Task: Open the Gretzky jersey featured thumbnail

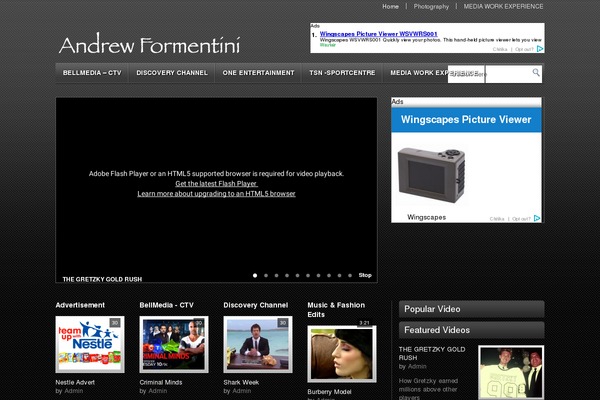Action: tap(511, 372)
